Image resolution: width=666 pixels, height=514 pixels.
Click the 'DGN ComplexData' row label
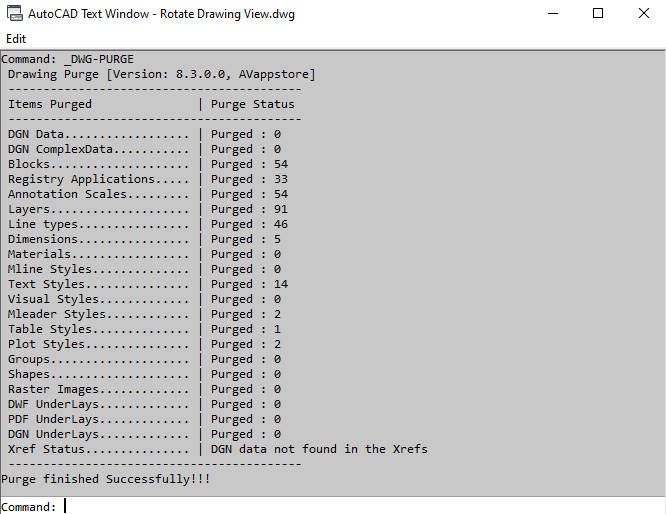pyautogui.click(x=60, y=149)
